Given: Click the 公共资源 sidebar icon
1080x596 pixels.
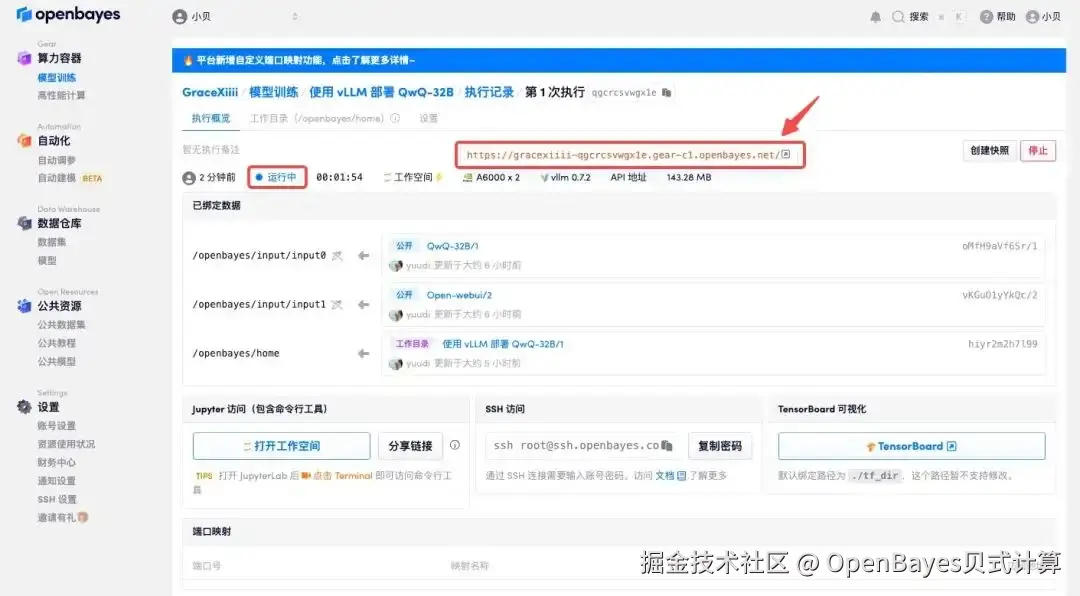Looking at the screenshot, I should coord(24,306).
